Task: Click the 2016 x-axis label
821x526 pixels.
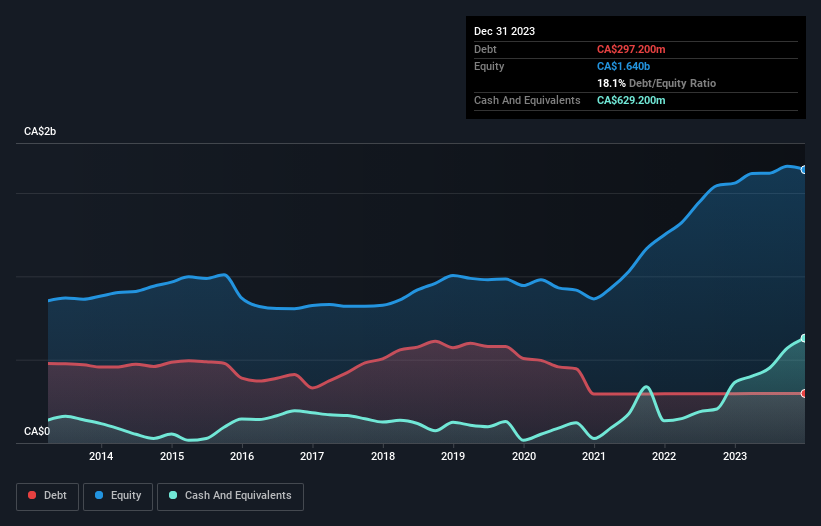Action: [242, 456]
